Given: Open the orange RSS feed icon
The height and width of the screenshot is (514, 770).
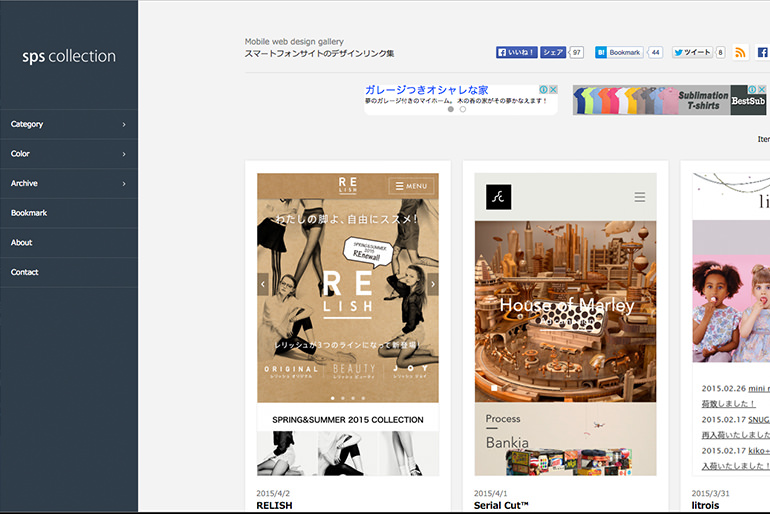Looking at the screenshot, I should click(x=740, y=52).
